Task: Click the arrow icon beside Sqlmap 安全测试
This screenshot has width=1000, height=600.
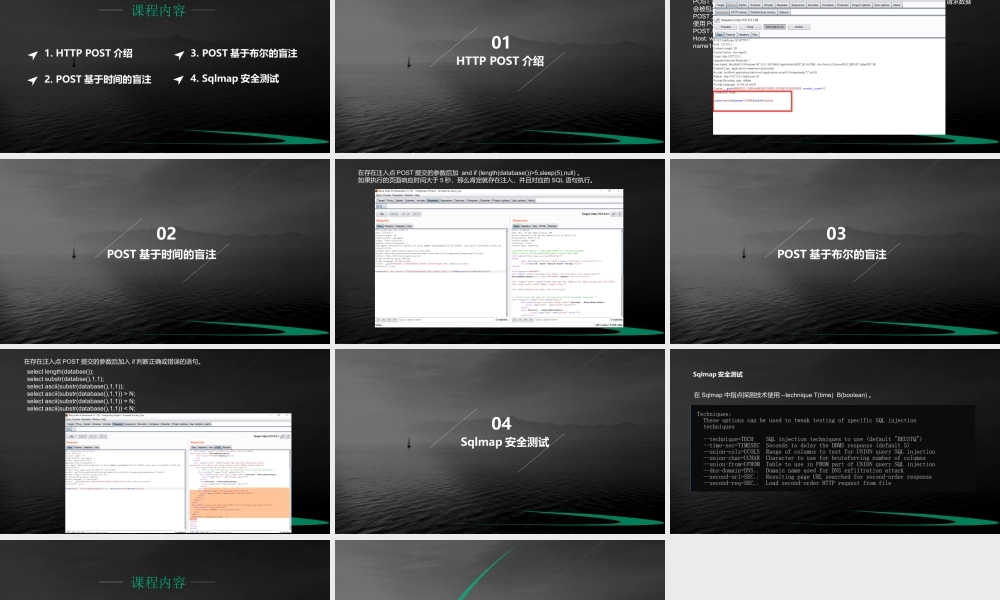Action: [x=179, y=79]
